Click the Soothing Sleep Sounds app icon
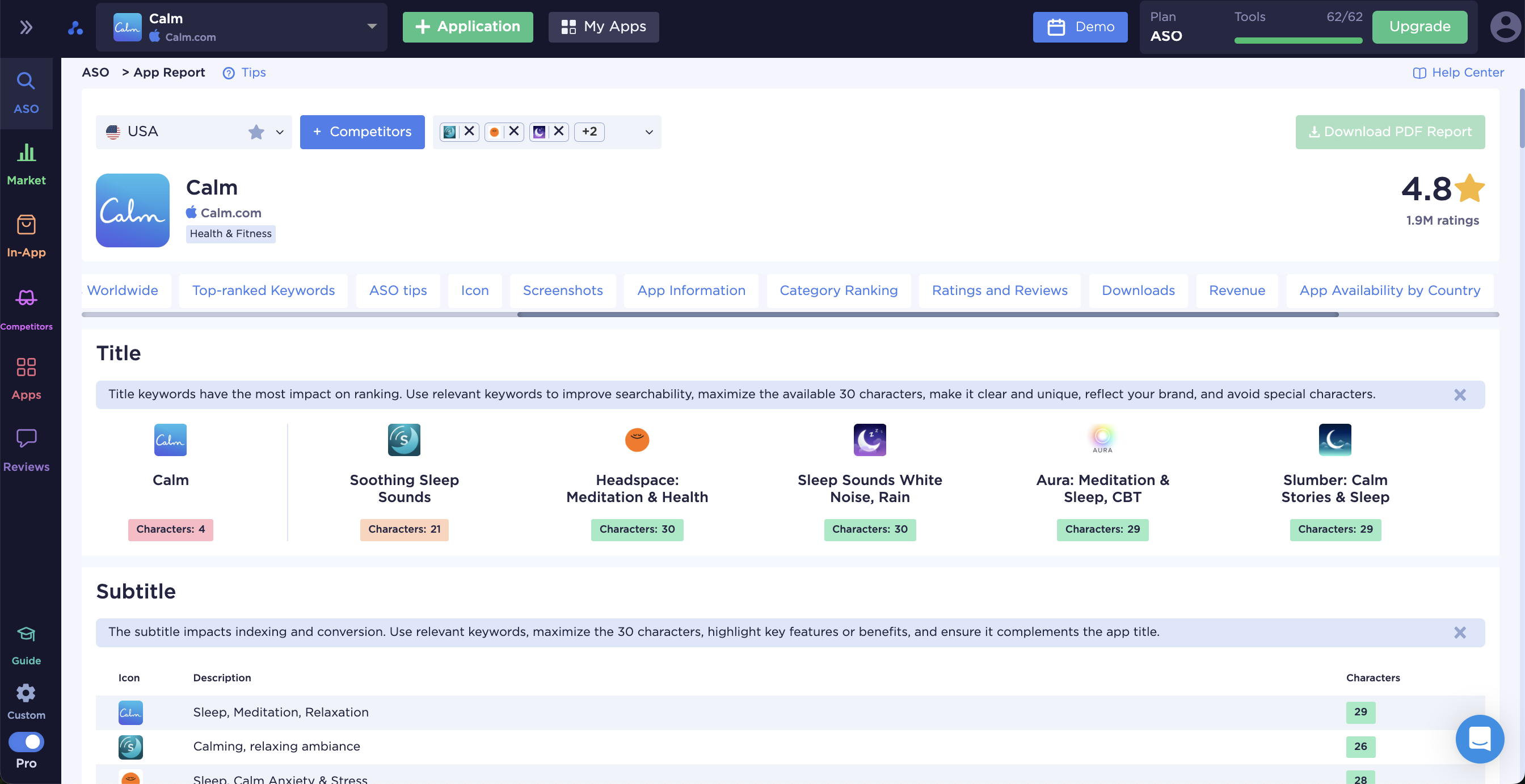The image size is (1525, 784). [405, 440]
